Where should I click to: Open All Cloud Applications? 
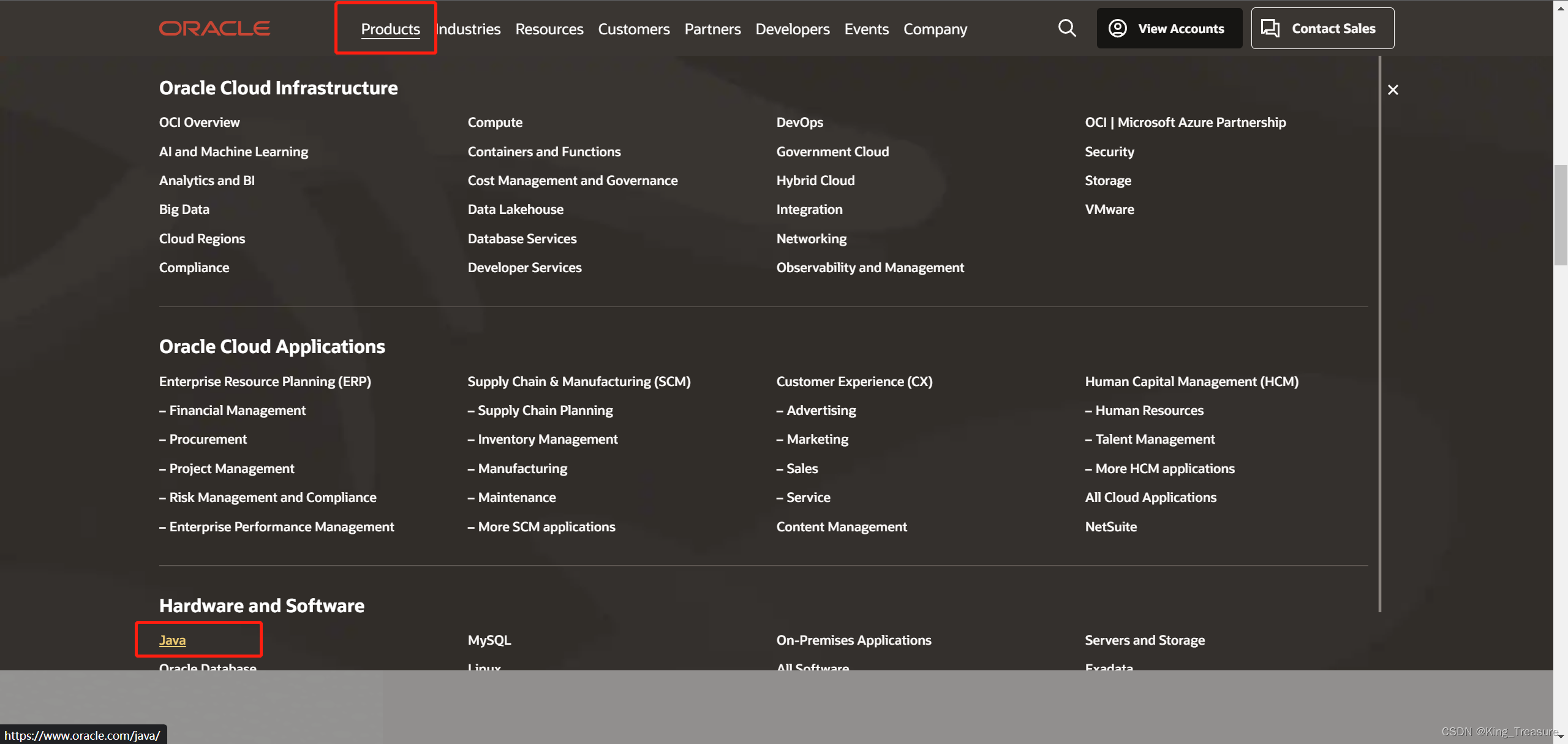tap(1150, 497)
